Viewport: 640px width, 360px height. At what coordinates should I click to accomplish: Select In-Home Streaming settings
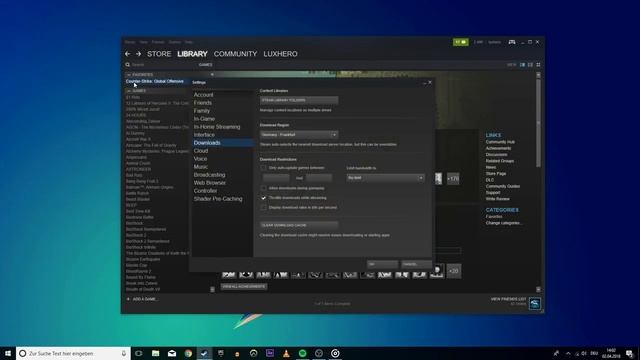217,127
